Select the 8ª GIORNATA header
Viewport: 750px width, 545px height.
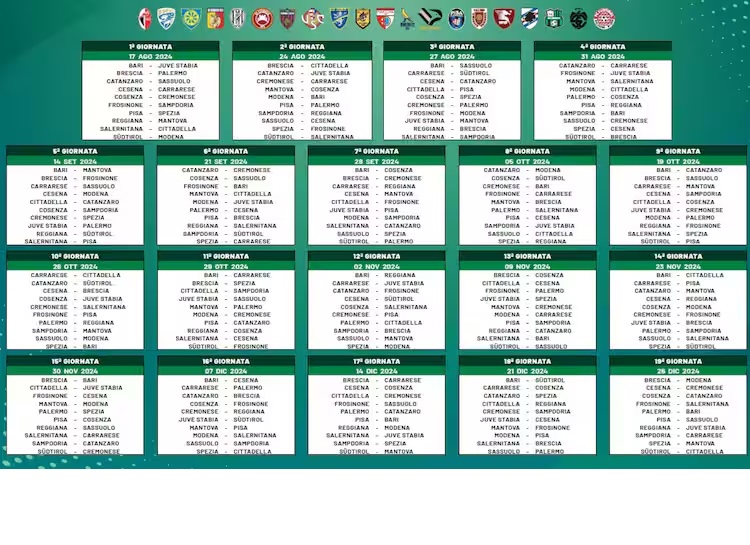[528, 151]
